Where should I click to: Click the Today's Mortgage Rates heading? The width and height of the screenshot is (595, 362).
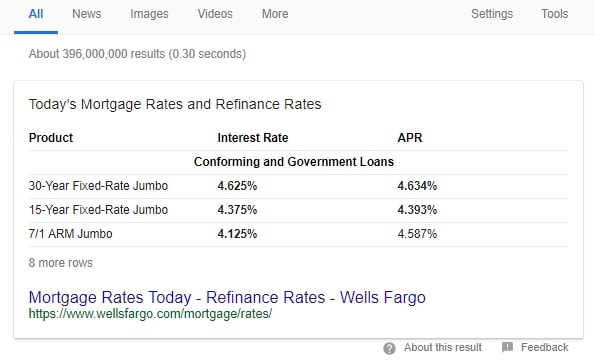(175, 104)
